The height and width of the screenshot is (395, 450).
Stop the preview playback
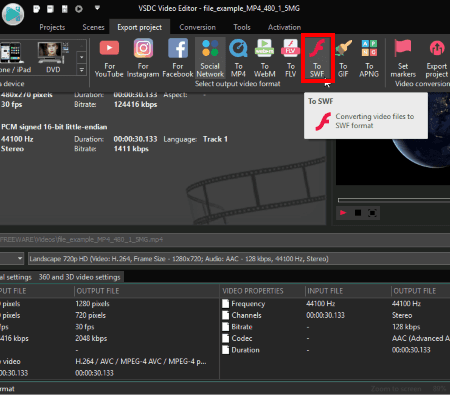coord(358,213)
